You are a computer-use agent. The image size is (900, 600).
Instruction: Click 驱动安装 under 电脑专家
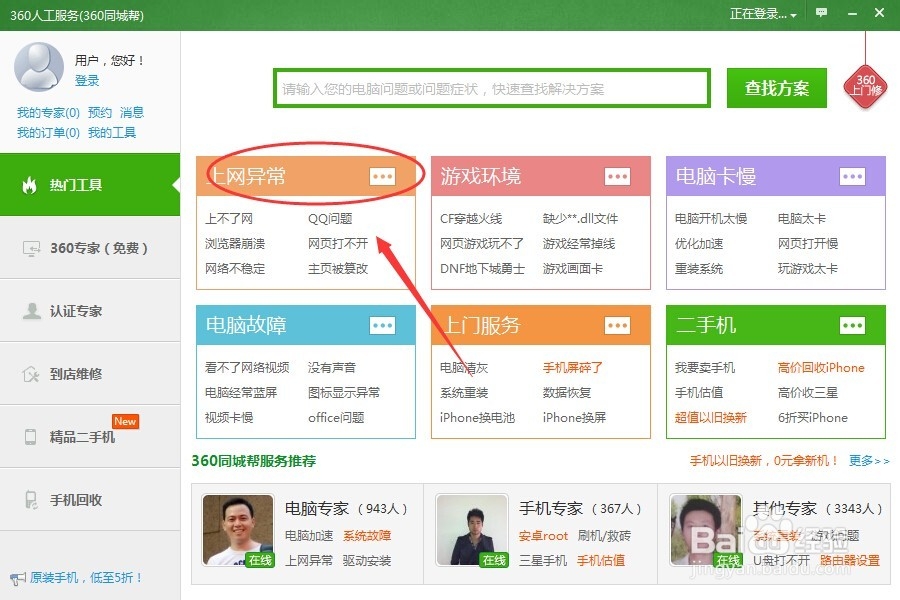(x=367, y=560)
